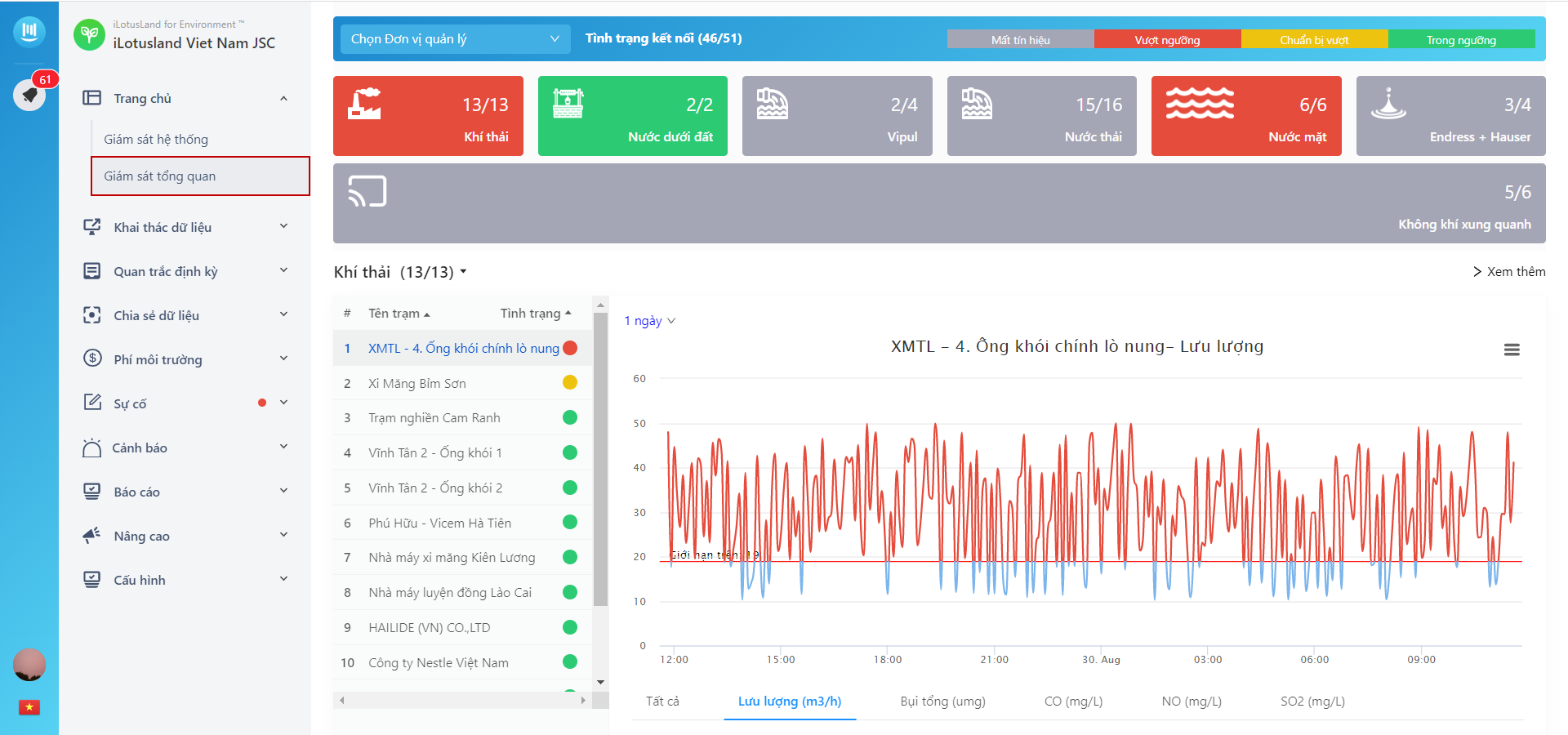Open Giám sát tổng quan menu item
The width and height of the screenshot is (1568, 735).
pyautogui.click(x=200, y=176)
